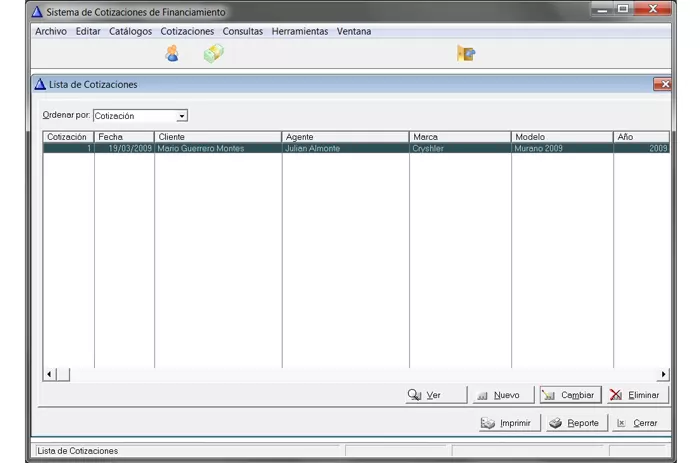Click the horizontal scrollbar thumb
The image size is (700, 463).
[x=63, y=374]
